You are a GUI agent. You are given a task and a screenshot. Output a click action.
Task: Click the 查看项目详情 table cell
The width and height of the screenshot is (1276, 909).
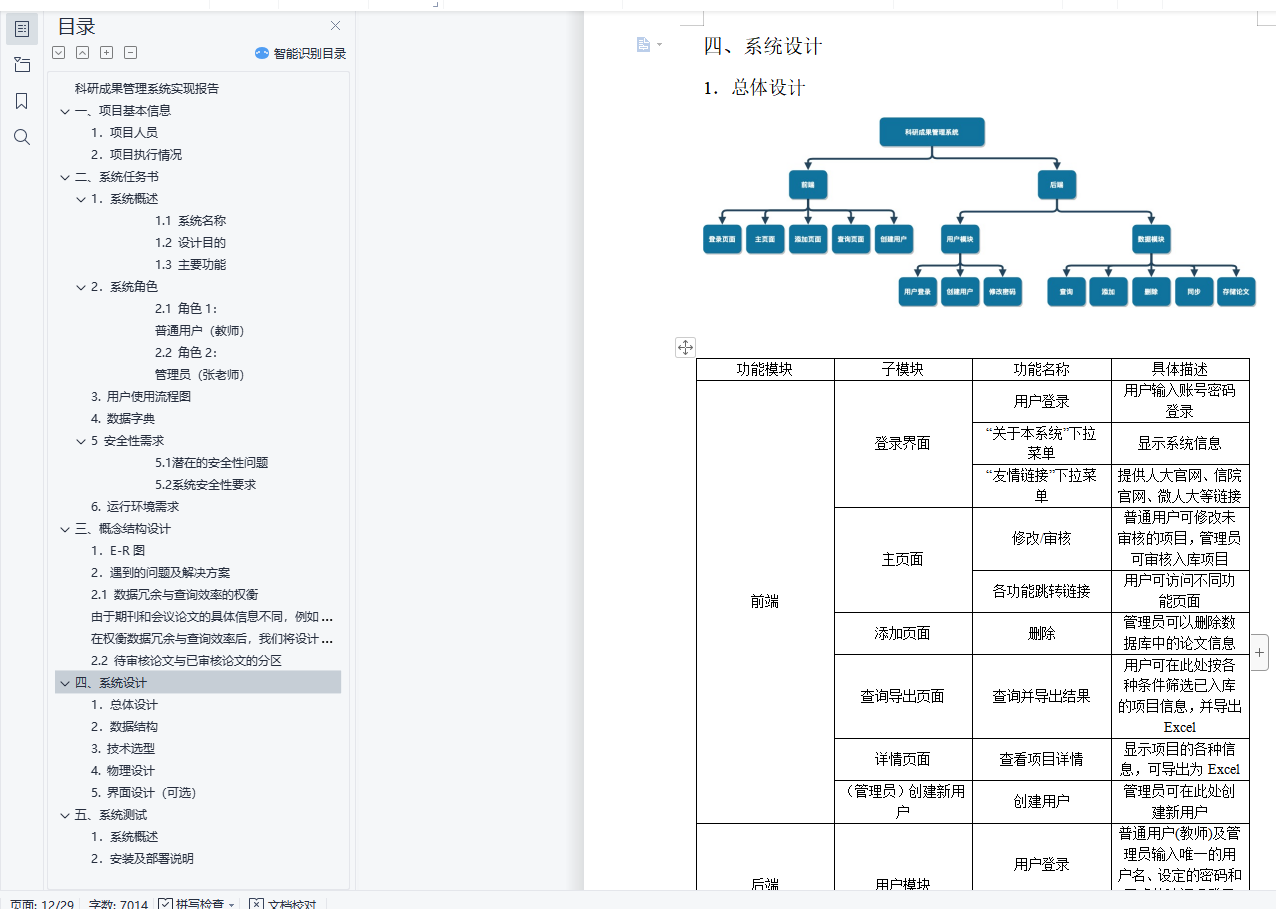(x=1041, y=759)
